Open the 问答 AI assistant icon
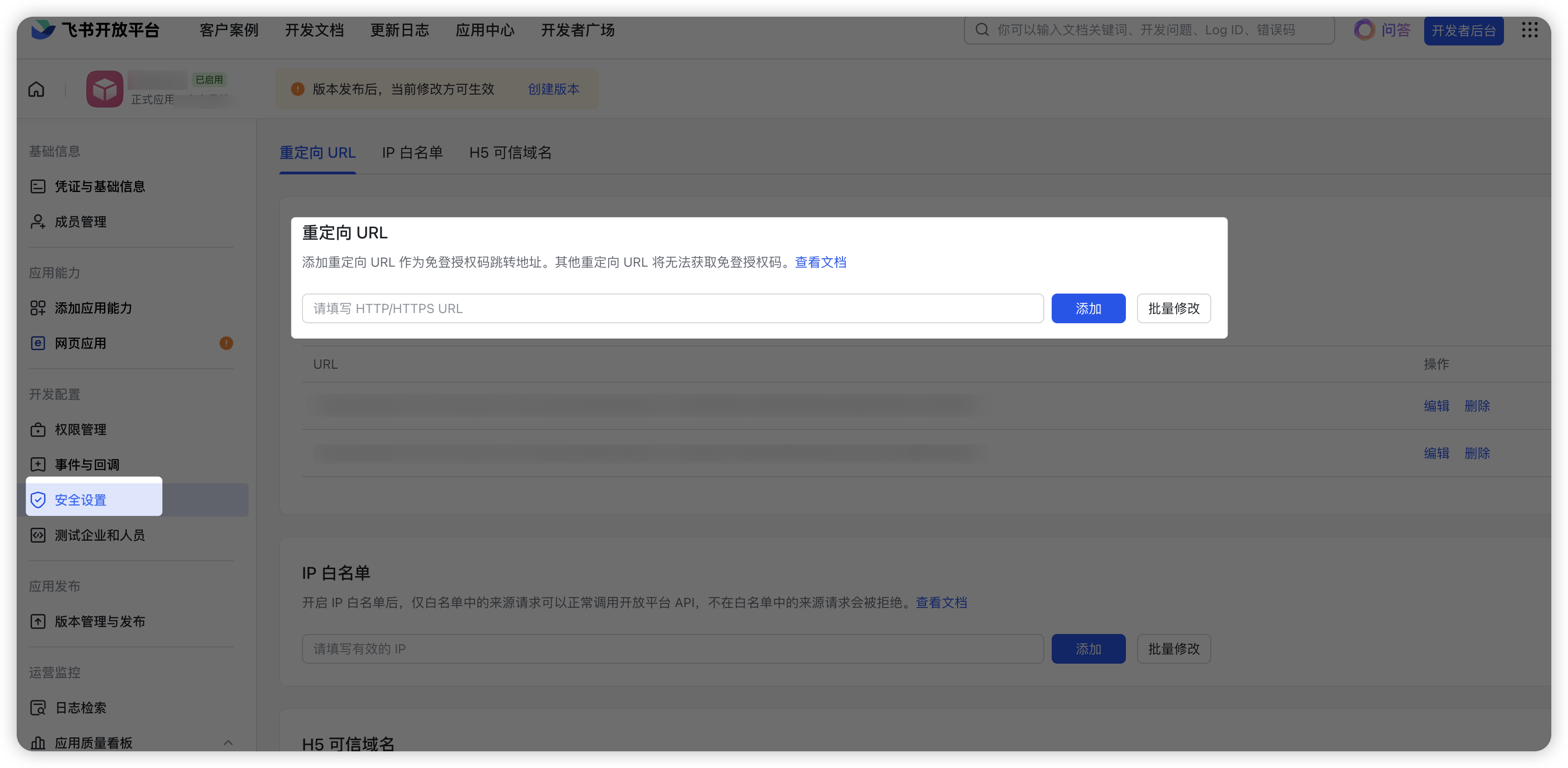This screenshot has width=1568, height=768. click(x=1365, y=30)
